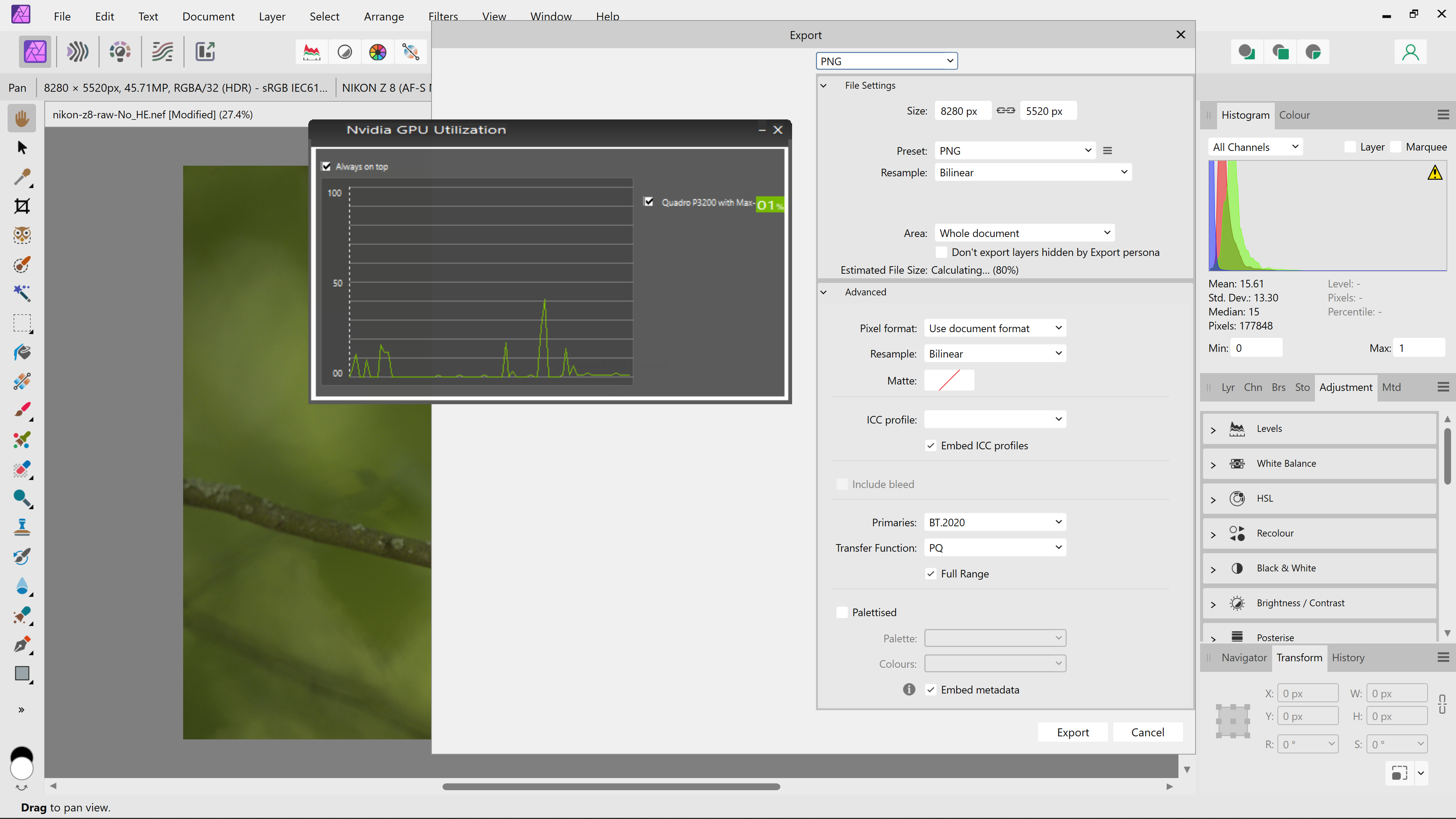This screenshot has width=1456, height=819.
Task: Collapse the File Settings section
Action: (824, 85)
